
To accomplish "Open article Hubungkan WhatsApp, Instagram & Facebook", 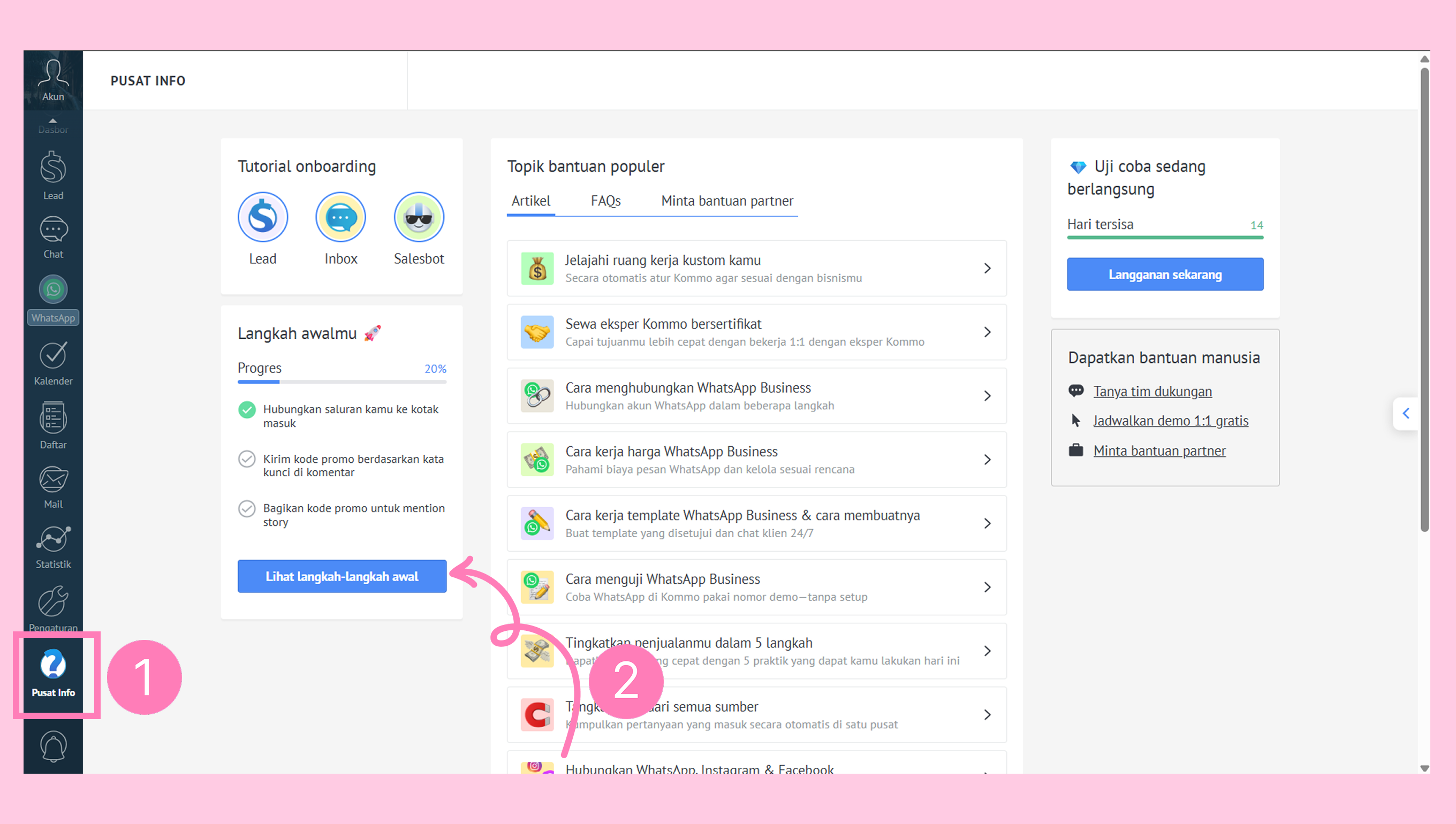I will (x=757, y=762).
